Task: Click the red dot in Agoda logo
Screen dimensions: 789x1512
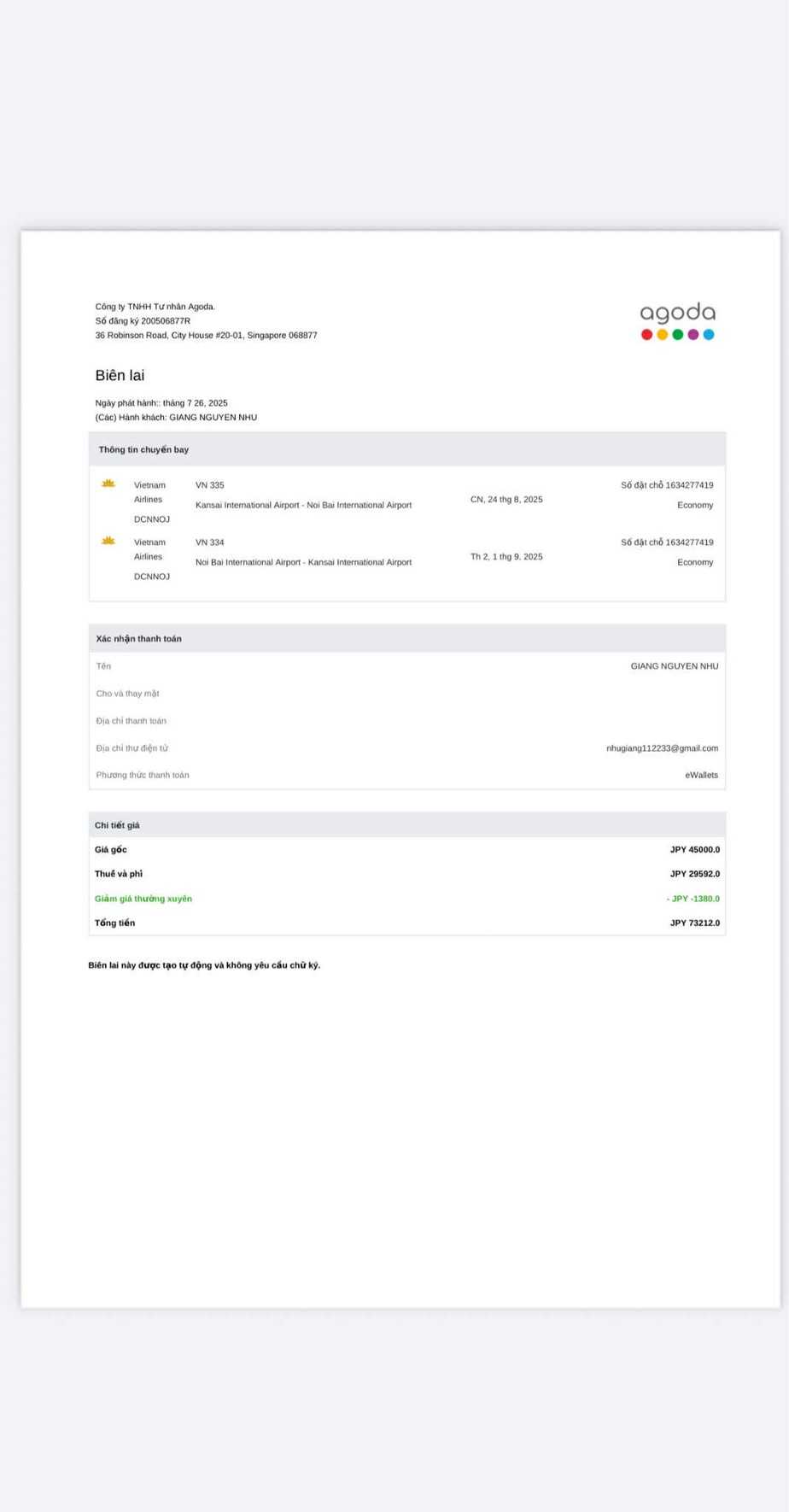Action: pyautogui.click(x=646, y=335)
